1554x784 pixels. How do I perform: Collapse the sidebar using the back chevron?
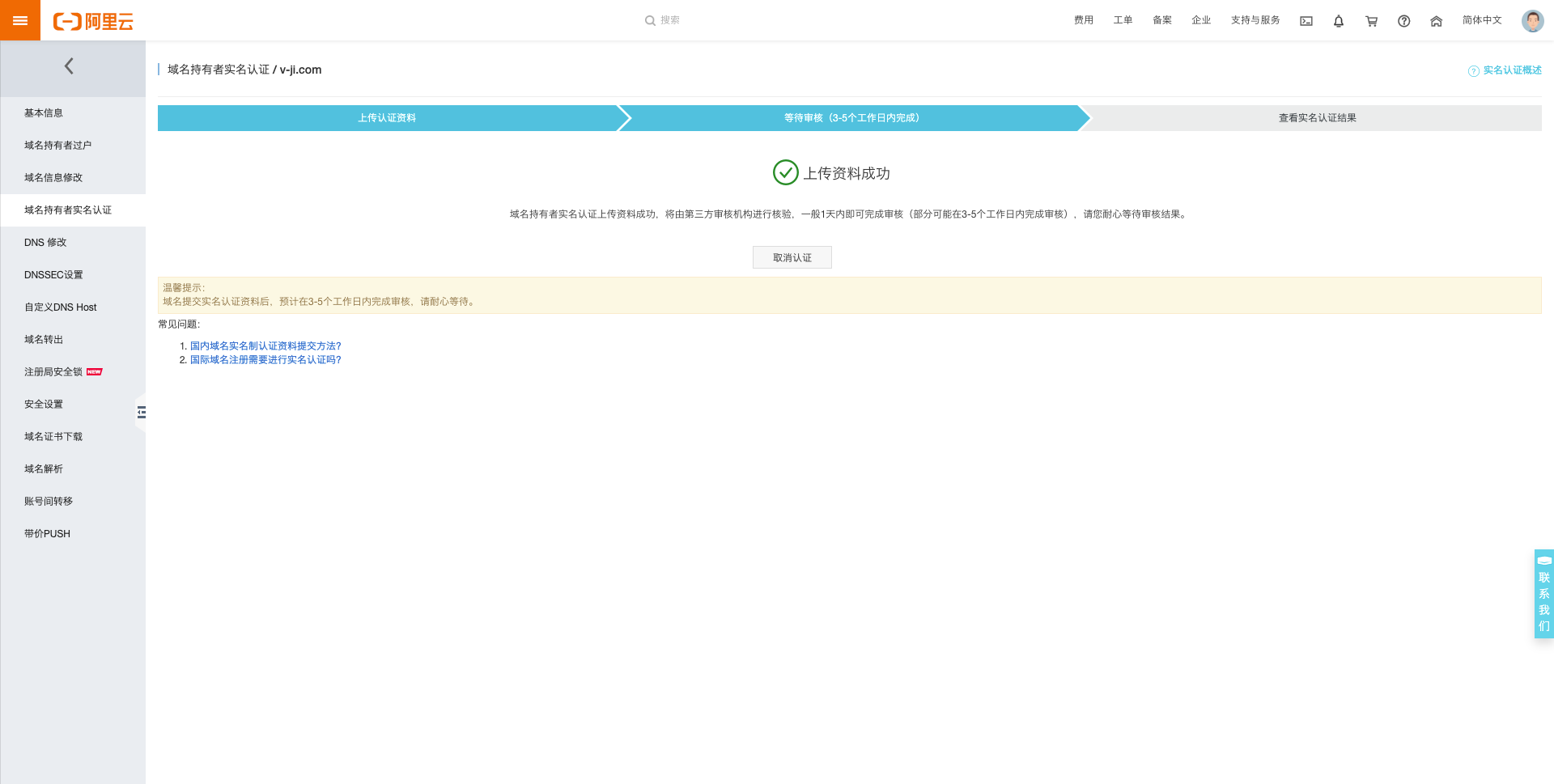70,66
